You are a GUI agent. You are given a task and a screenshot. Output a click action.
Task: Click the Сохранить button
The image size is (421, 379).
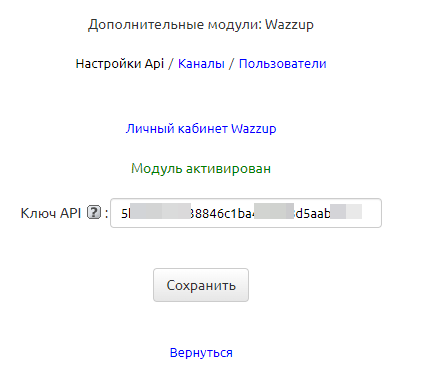coord(201,285)
